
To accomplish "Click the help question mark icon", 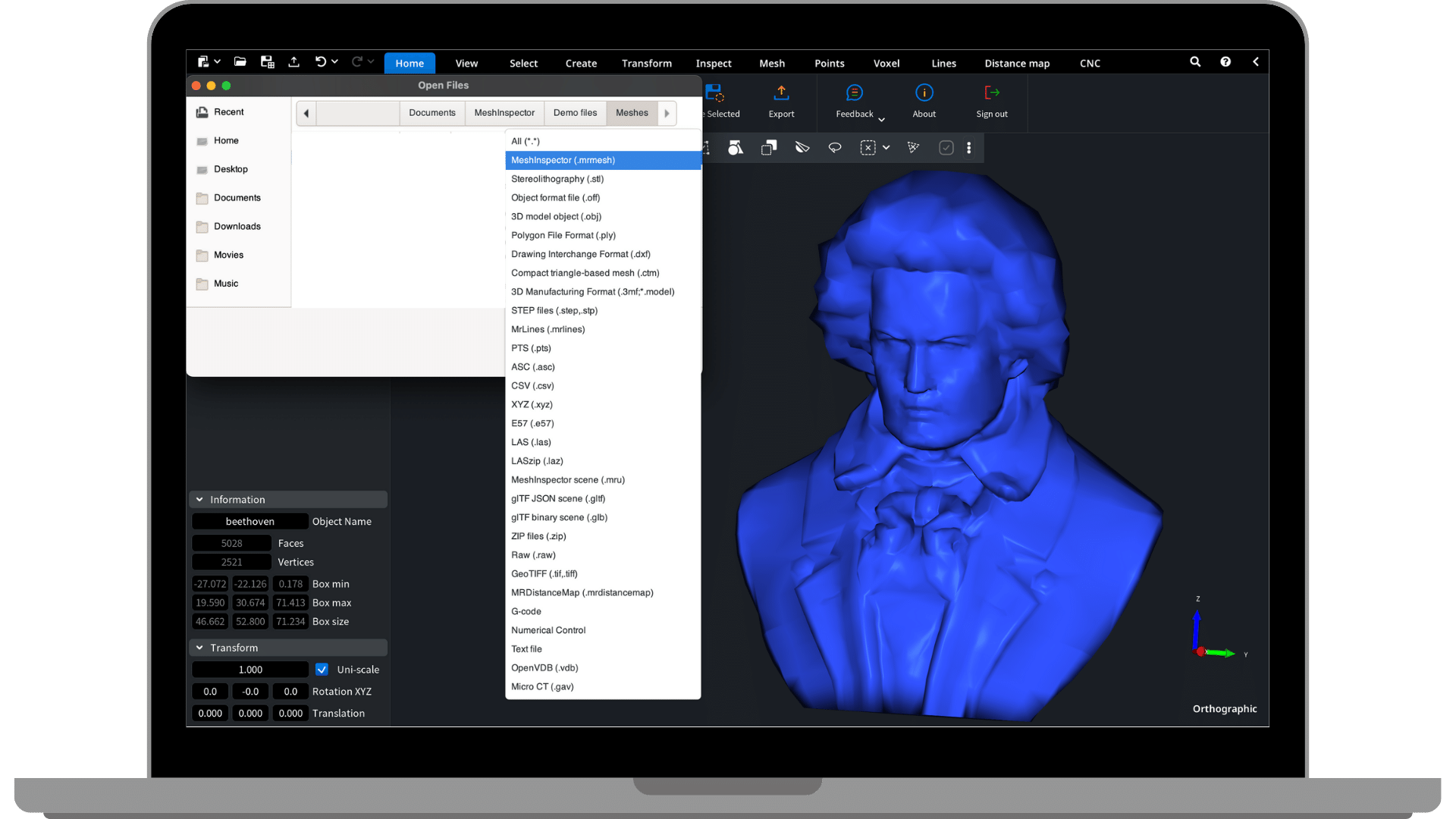I will 1225,61.
